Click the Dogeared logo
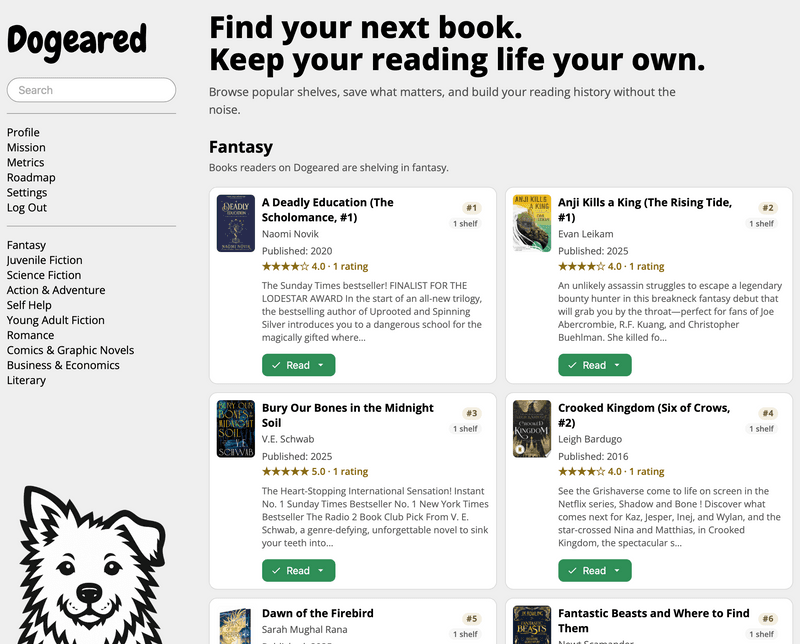The image size is (800, 644). click(x=77, y=43)
